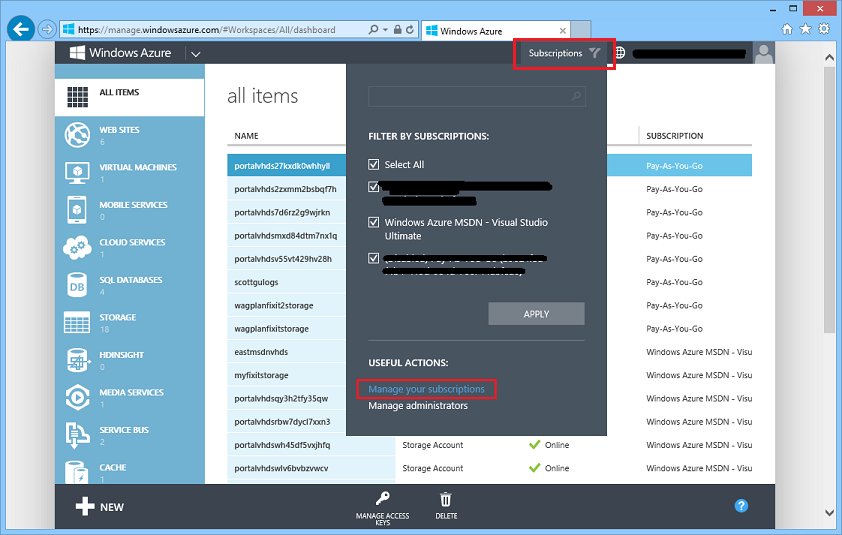This screenshot has height=535, width=842.
Task: Open the Cache icon in sidebar
Action: point(77,472)
